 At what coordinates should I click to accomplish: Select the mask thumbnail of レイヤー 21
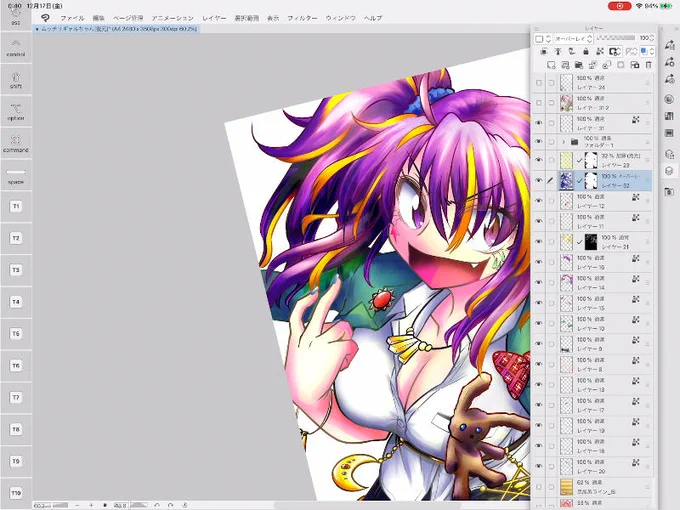pos(591,242)
